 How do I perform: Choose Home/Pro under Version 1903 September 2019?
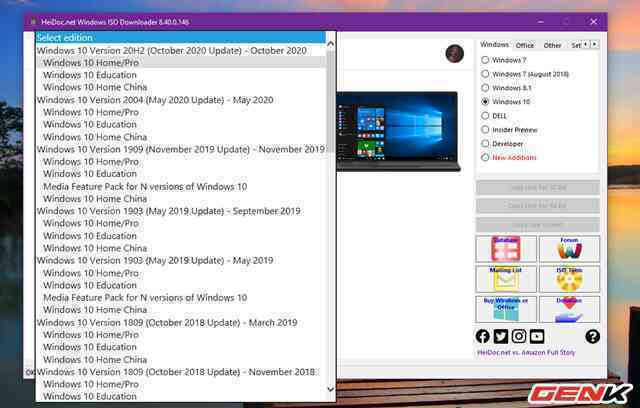click(x=181, y=223)
